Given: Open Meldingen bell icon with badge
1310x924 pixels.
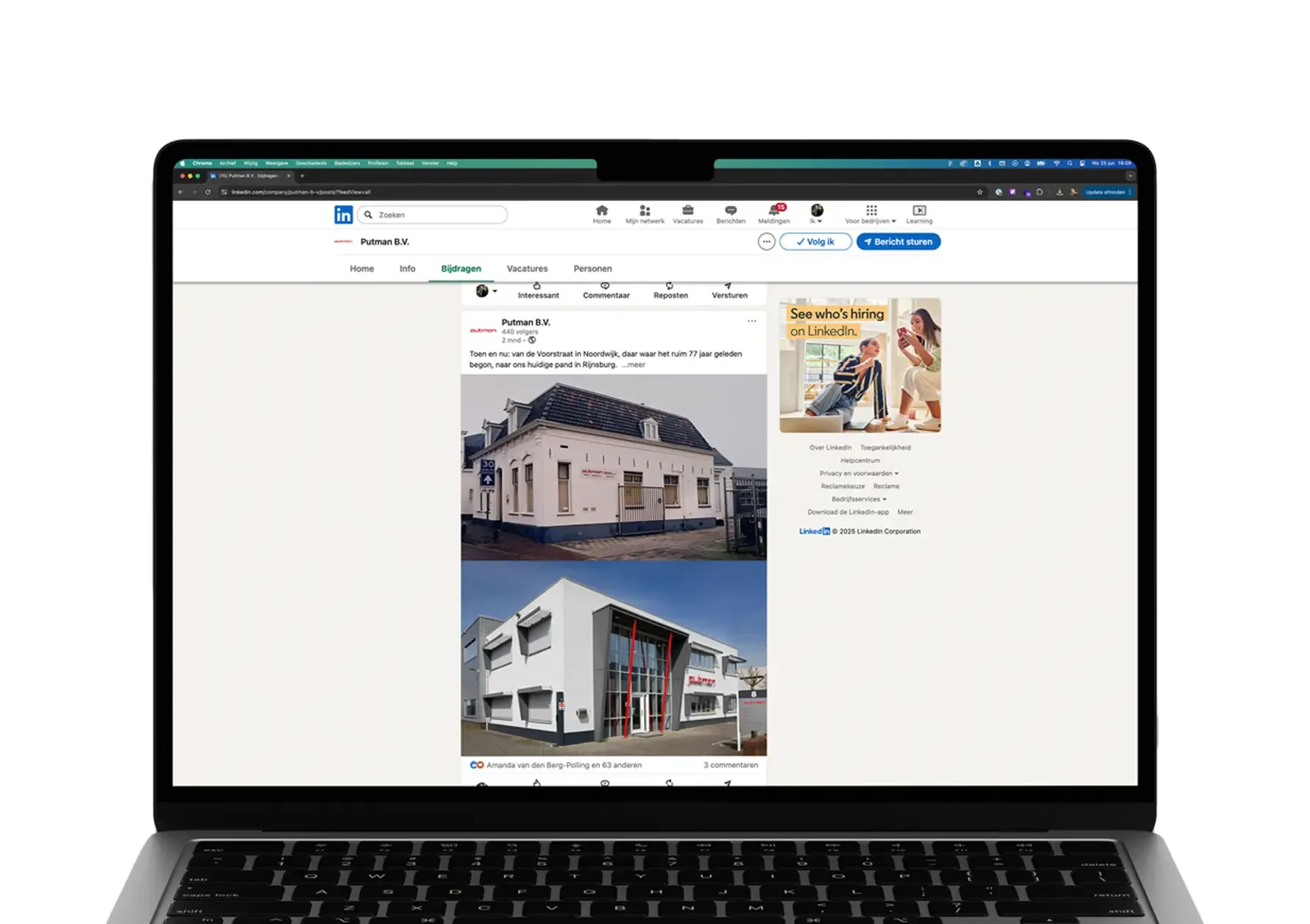Looking at the screenshot, I should 775,210.
